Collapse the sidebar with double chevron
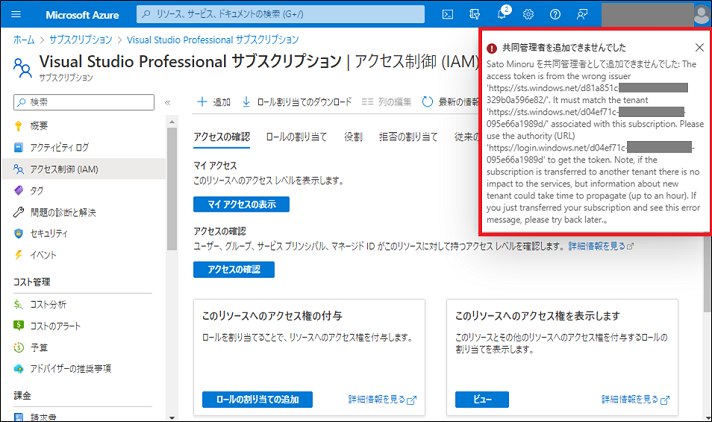Viewport: 712px width, 422px height. pyautogui.click(x=168, y=103)
